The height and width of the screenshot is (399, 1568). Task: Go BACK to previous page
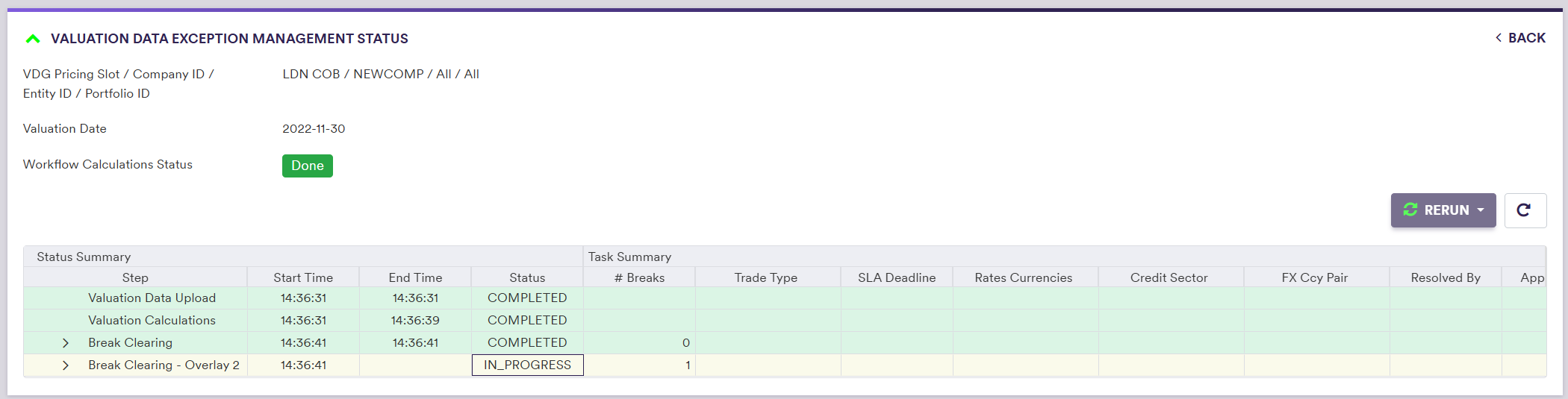coord(1520,38)
